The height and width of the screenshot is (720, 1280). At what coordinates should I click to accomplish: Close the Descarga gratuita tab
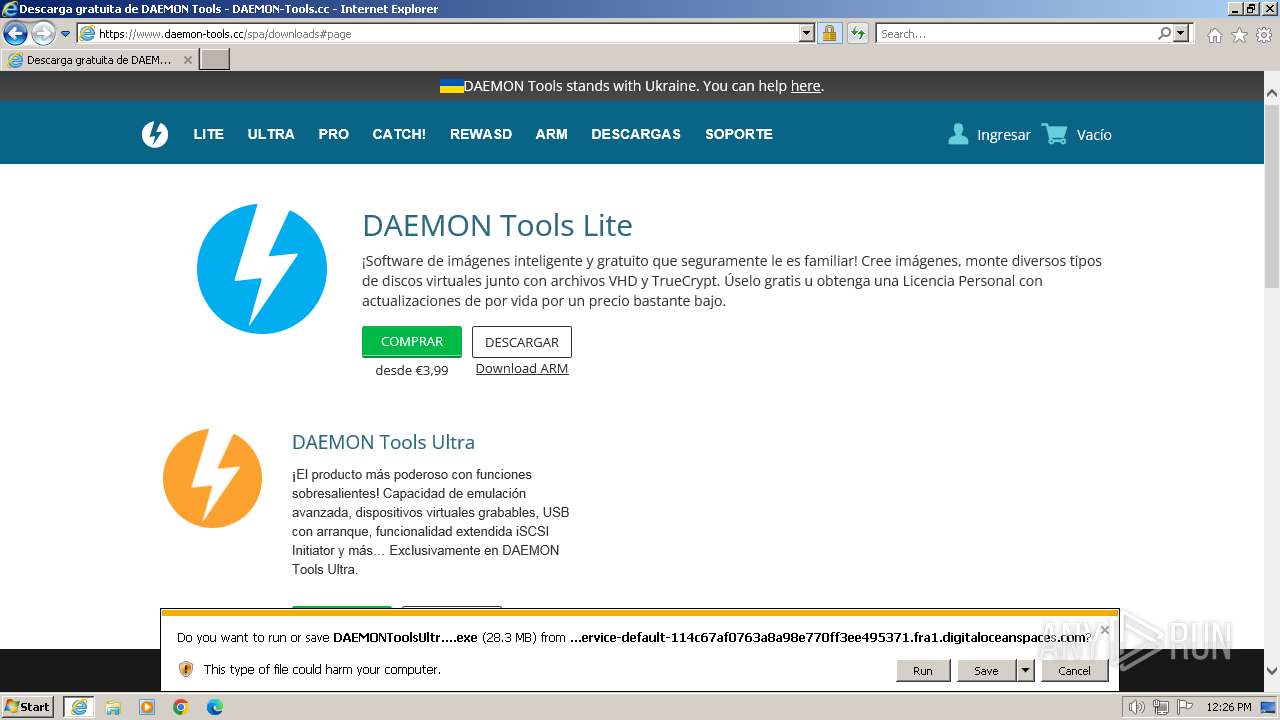tap(187, 60)
